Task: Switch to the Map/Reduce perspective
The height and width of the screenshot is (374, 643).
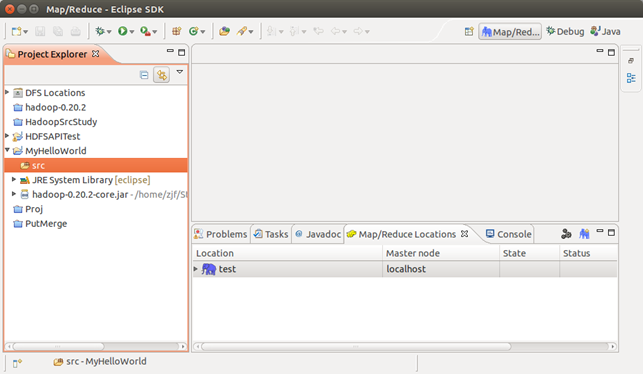Action: [x=510, y=32]
